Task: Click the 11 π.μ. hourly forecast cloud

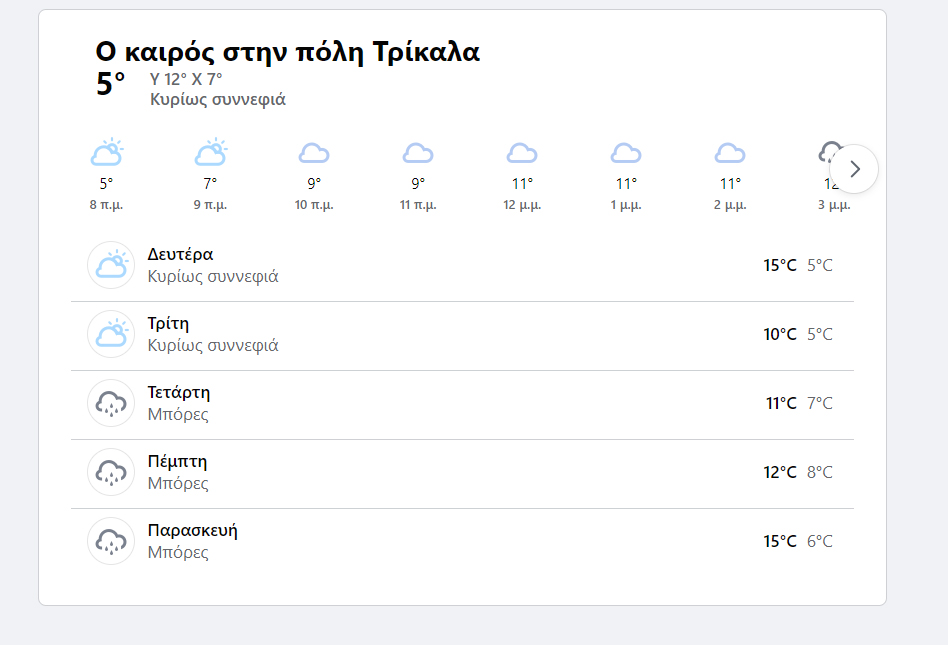Action: tap(418, 153)
